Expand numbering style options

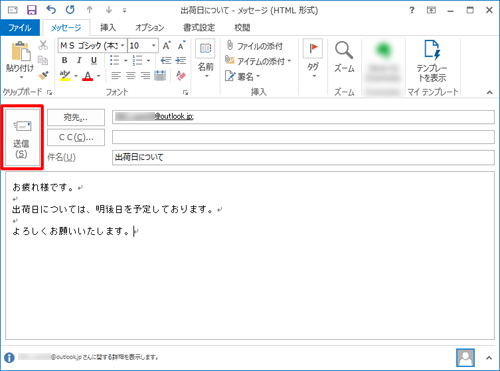click(148, 61)
